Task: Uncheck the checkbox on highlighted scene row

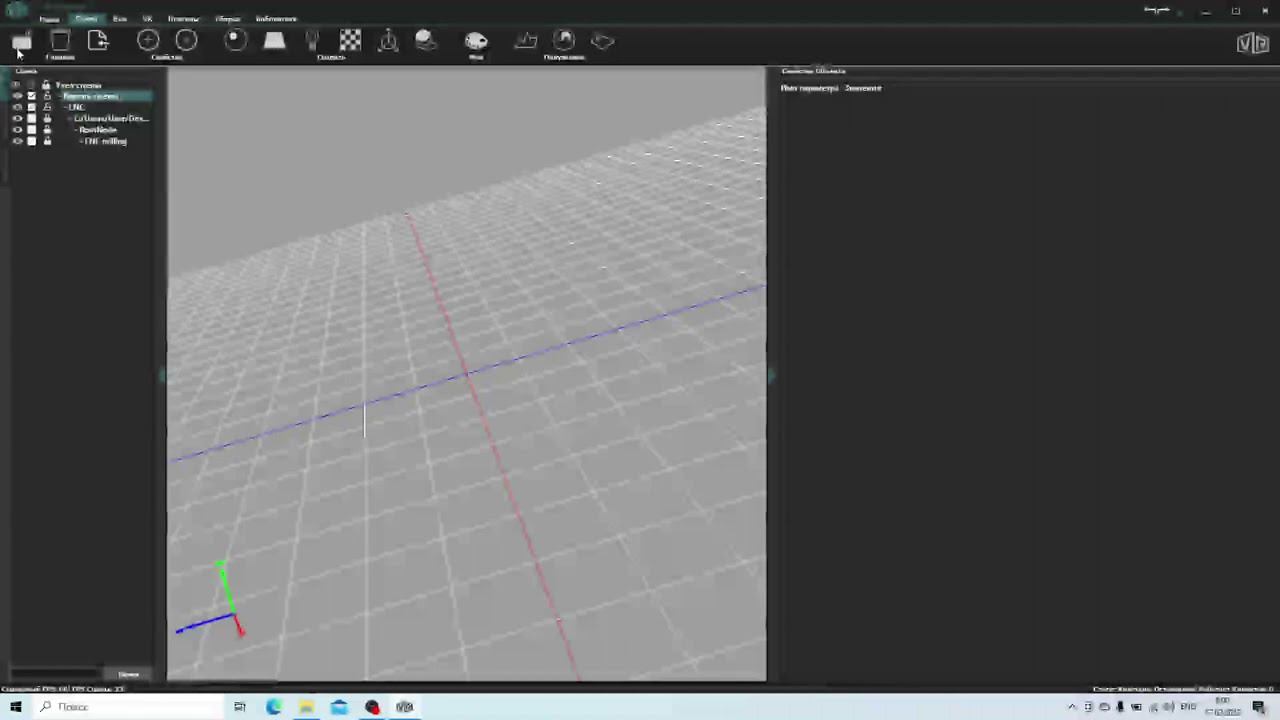Action: 32,96
